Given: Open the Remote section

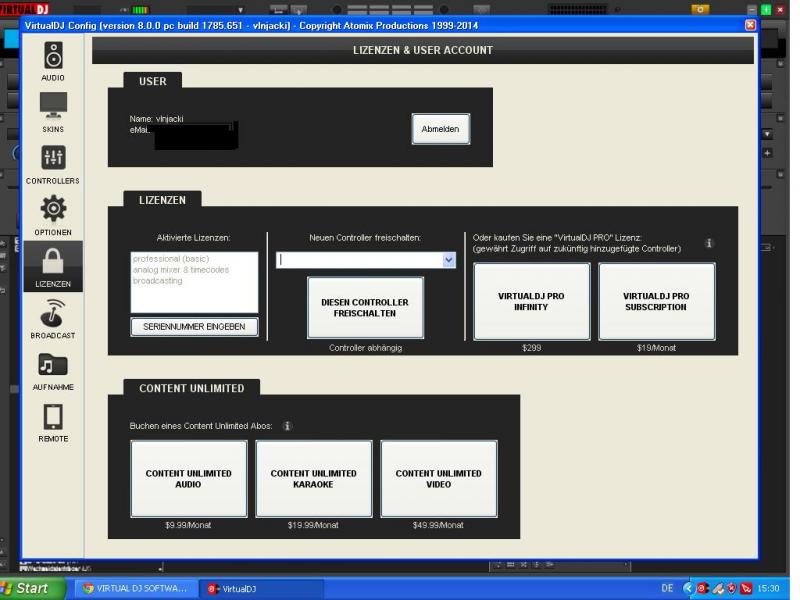Looking at the screenshot, I should click(53, 423).
